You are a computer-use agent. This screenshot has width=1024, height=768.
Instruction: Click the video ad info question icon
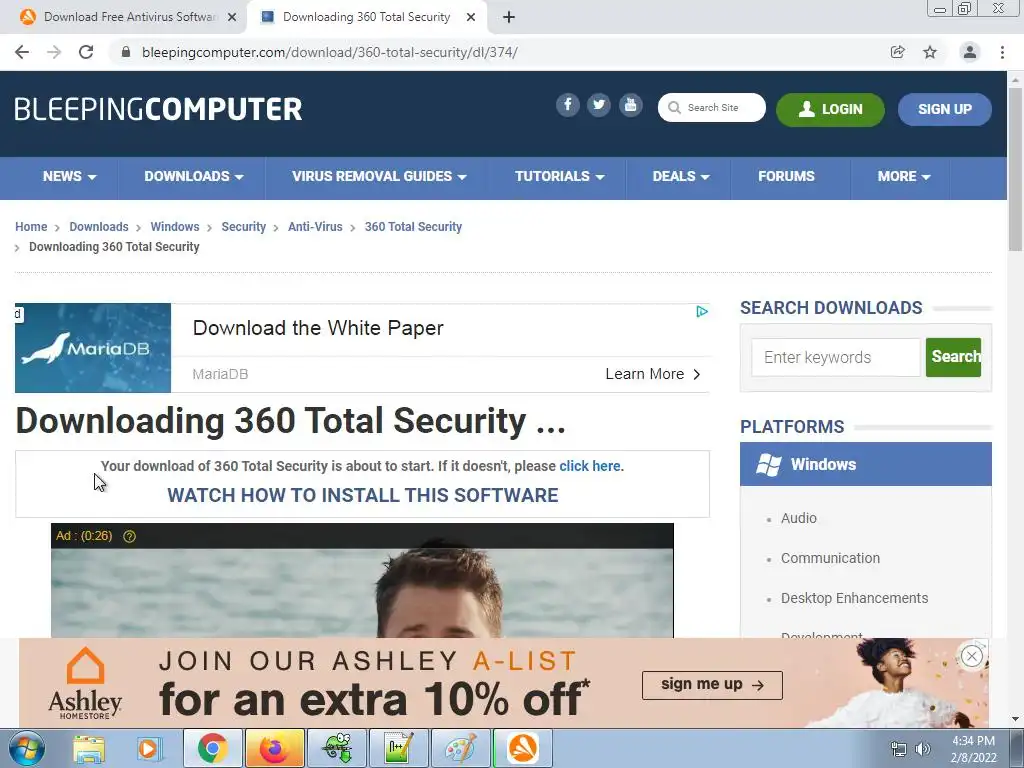[129, 536]
